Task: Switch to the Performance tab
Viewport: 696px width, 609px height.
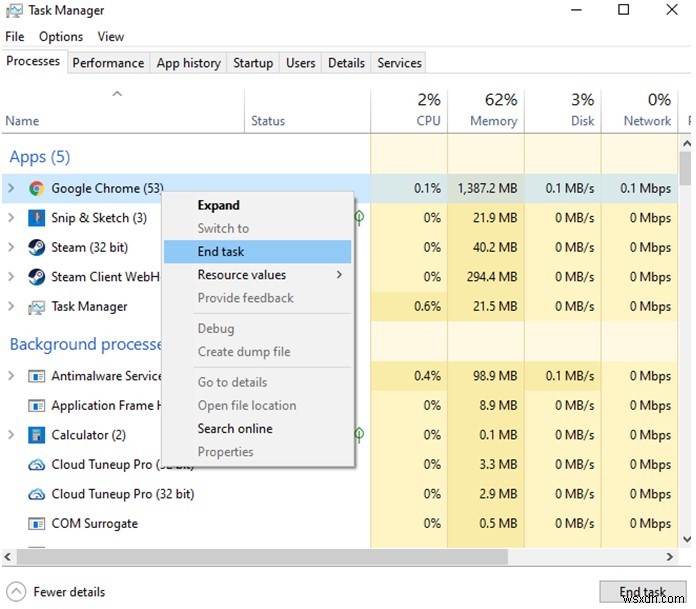Action: (108, 63)
